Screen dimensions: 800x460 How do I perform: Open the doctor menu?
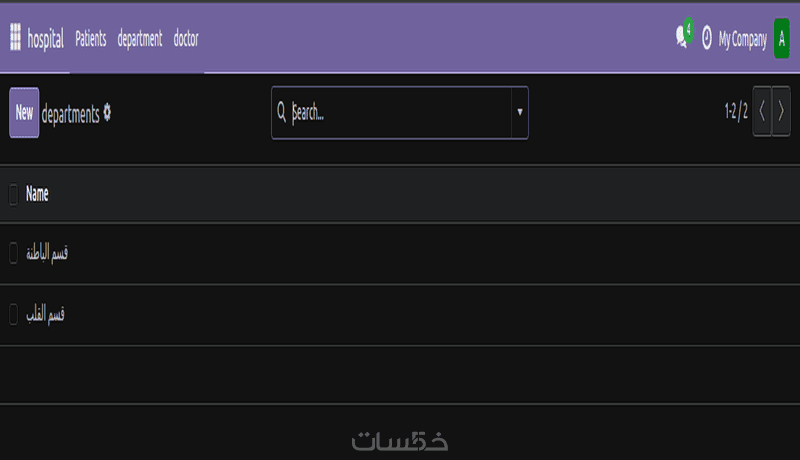point(186,39)
